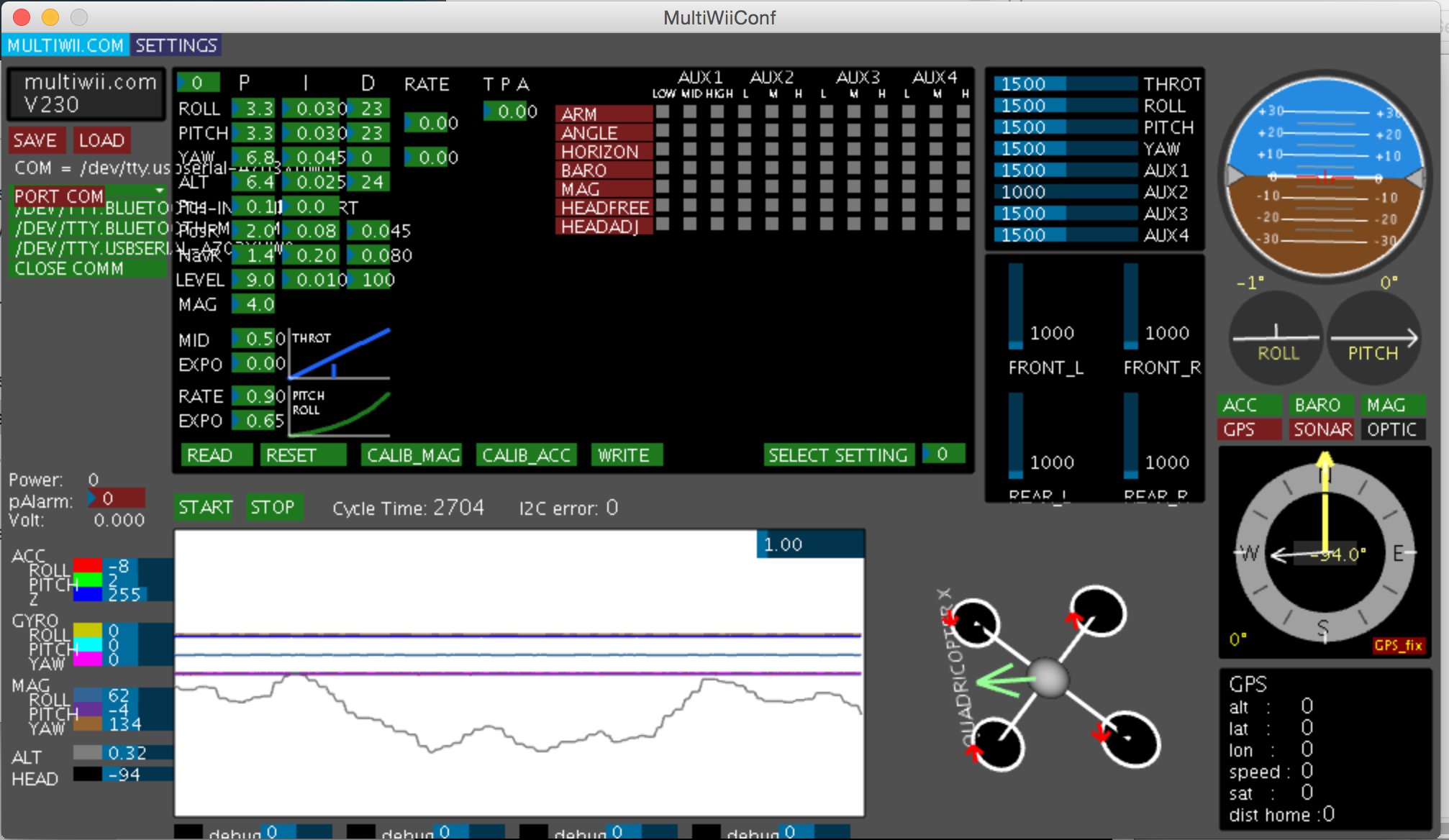Check ARM box under AUX1 LOW
Image resolution: width=1449 pixels, height=840 pixels.
click(x=663, y=112)
